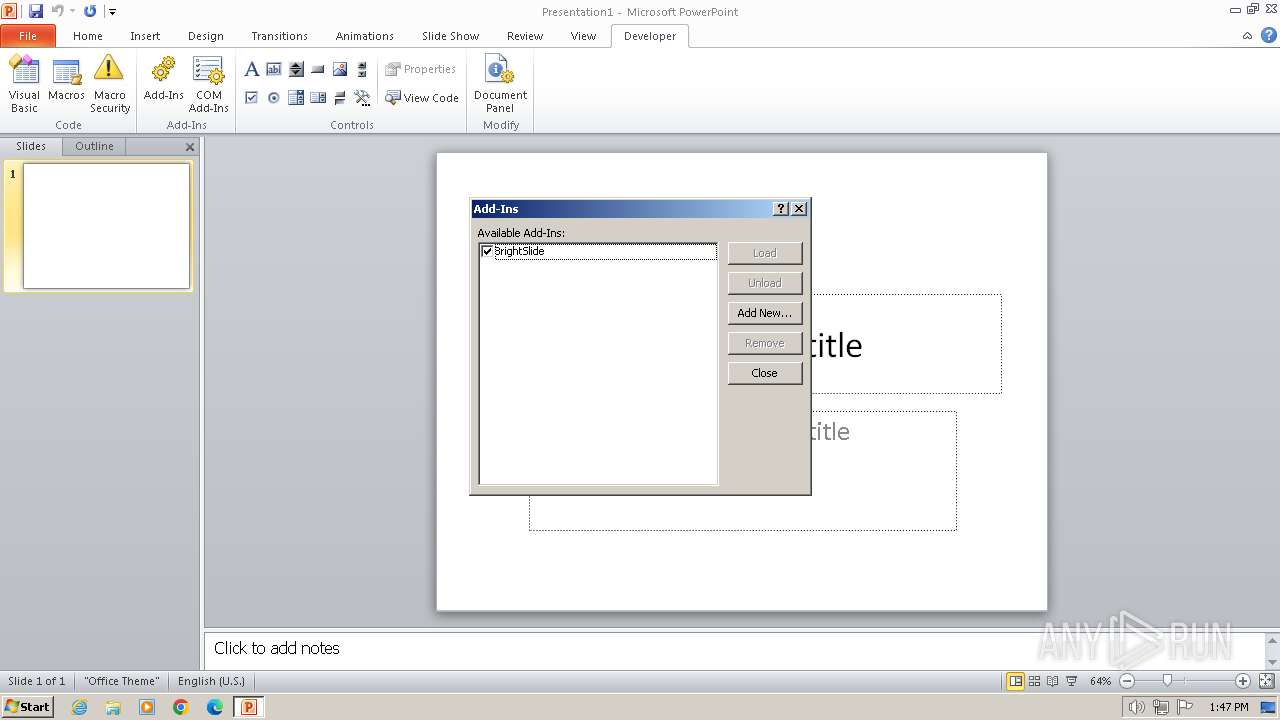Save the presentation from the Quick Access Toolbar

coord(36,11)
